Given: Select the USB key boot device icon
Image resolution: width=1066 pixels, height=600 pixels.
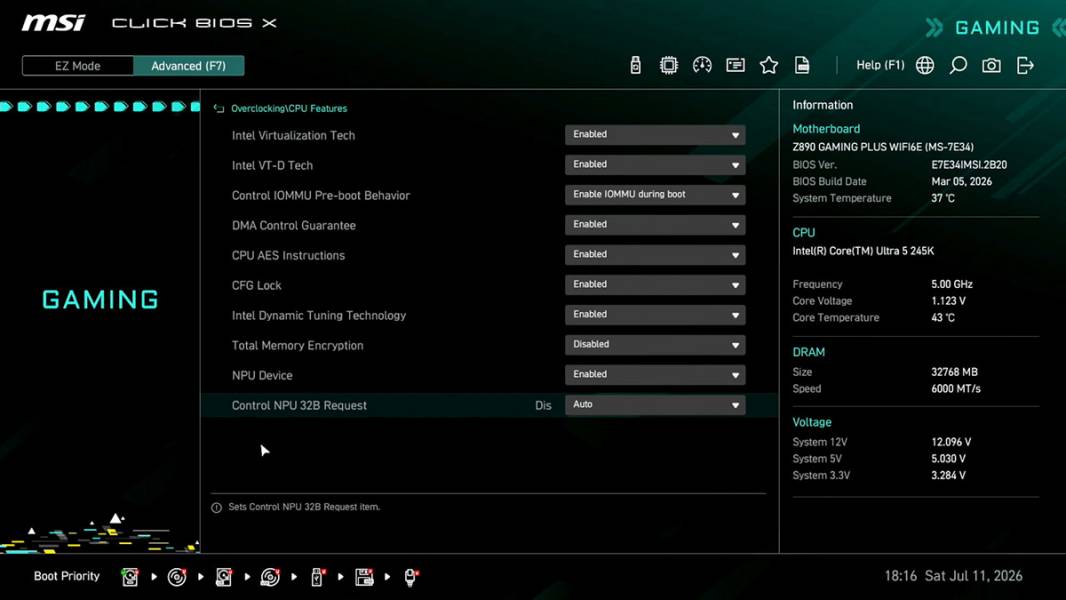Looking at the screenshot, I should point(317,577).
